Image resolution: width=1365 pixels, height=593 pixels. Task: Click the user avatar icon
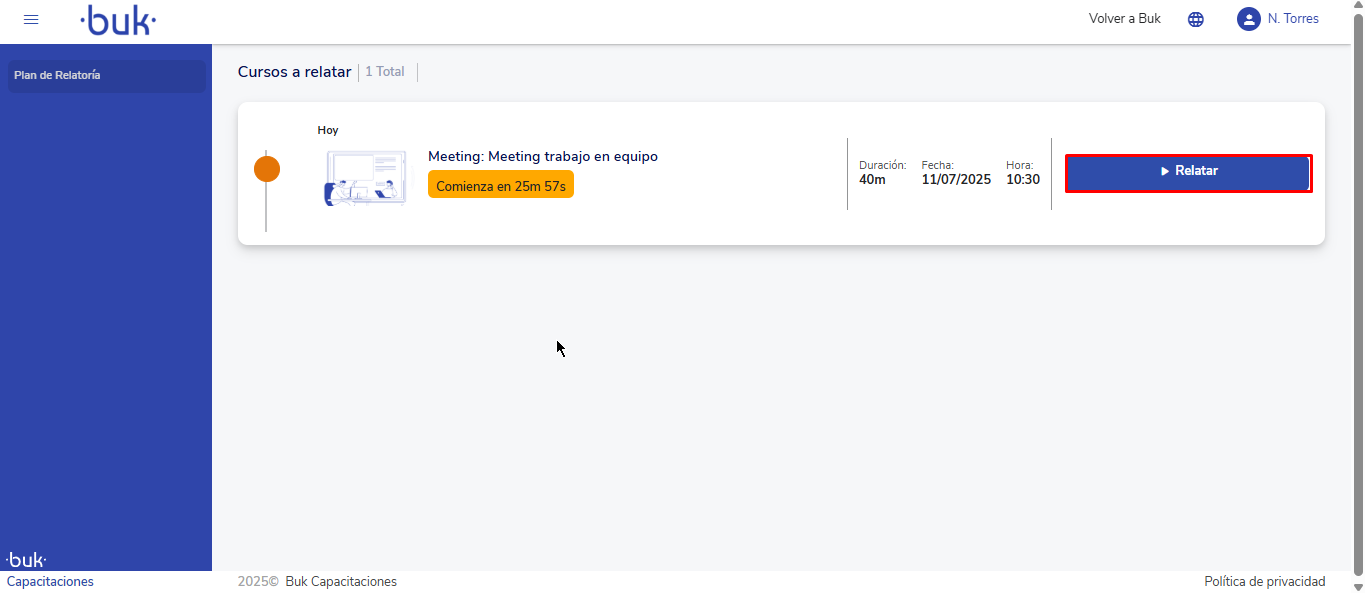click(1248, 19)
